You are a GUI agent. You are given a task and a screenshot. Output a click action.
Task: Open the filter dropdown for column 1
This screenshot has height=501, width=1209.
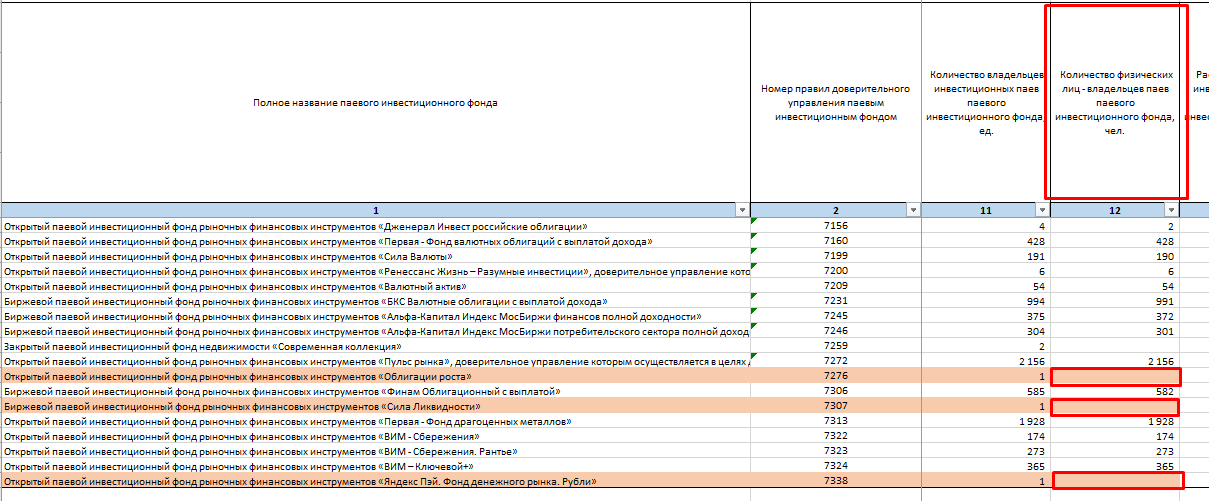(741, 210)
